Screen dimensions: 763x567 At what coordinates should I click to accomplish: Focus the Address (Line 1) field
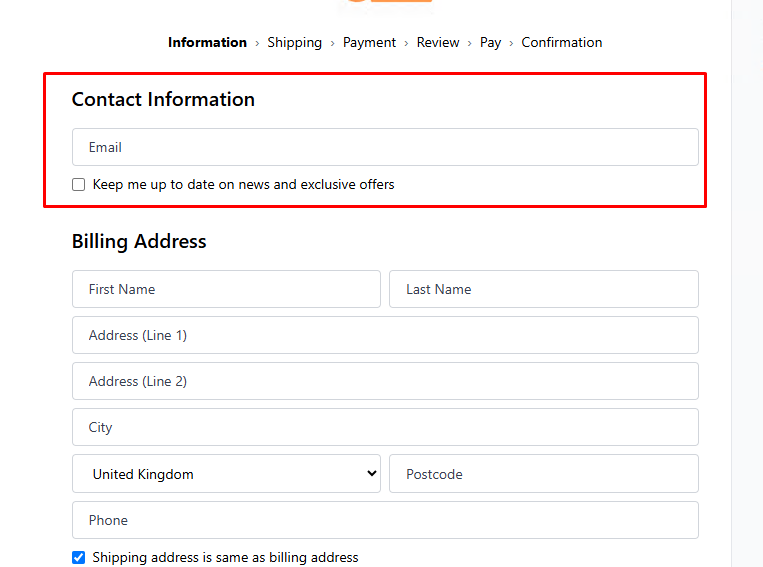point(385,335)
